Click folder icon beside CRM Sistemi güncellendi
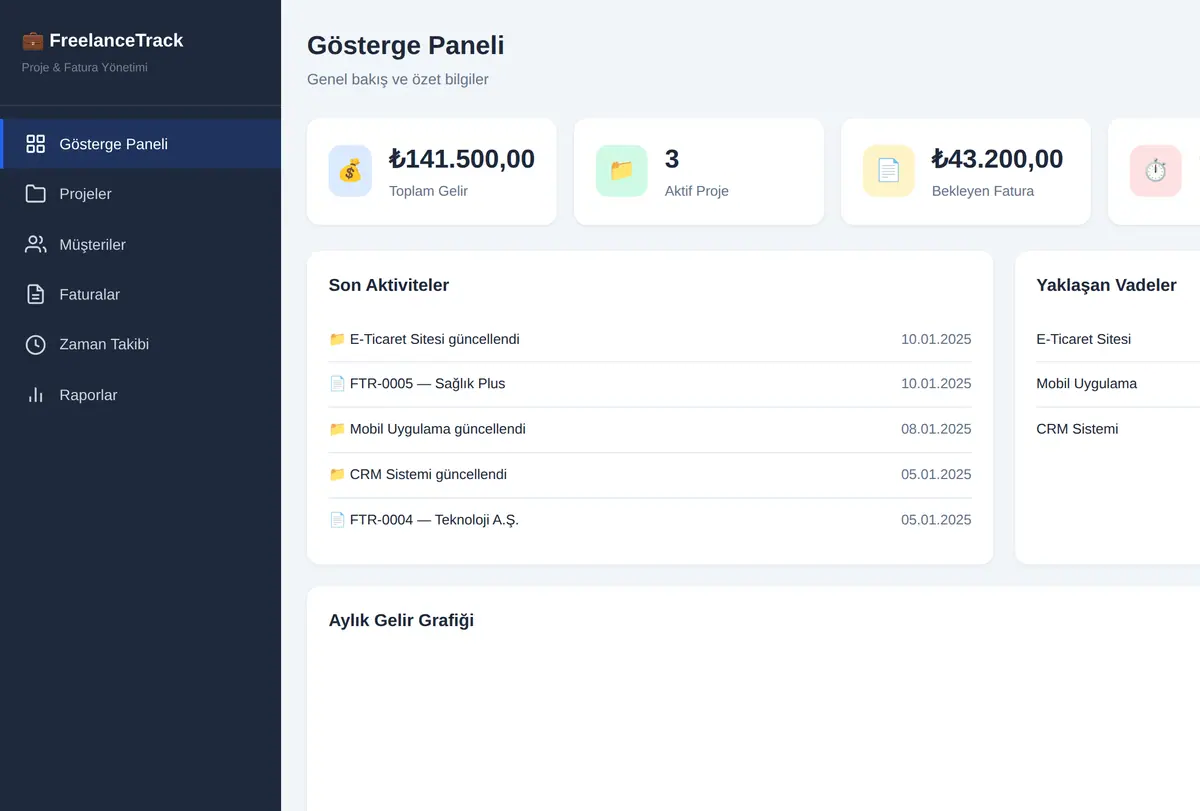Image resolution: width=1200 pixels, height=811 pixels. (337, 474)
